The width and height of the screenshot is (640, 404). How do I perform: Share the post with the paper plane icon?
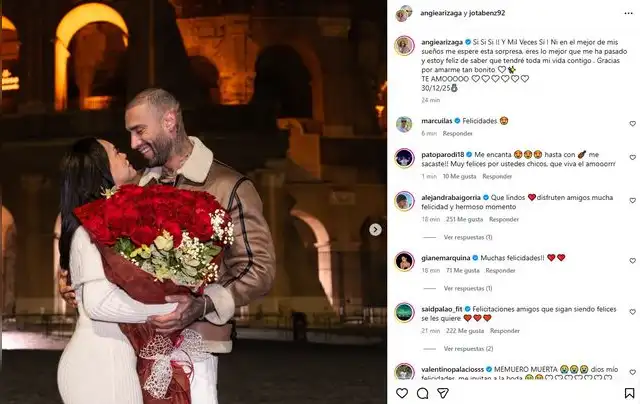click(443, 393)
